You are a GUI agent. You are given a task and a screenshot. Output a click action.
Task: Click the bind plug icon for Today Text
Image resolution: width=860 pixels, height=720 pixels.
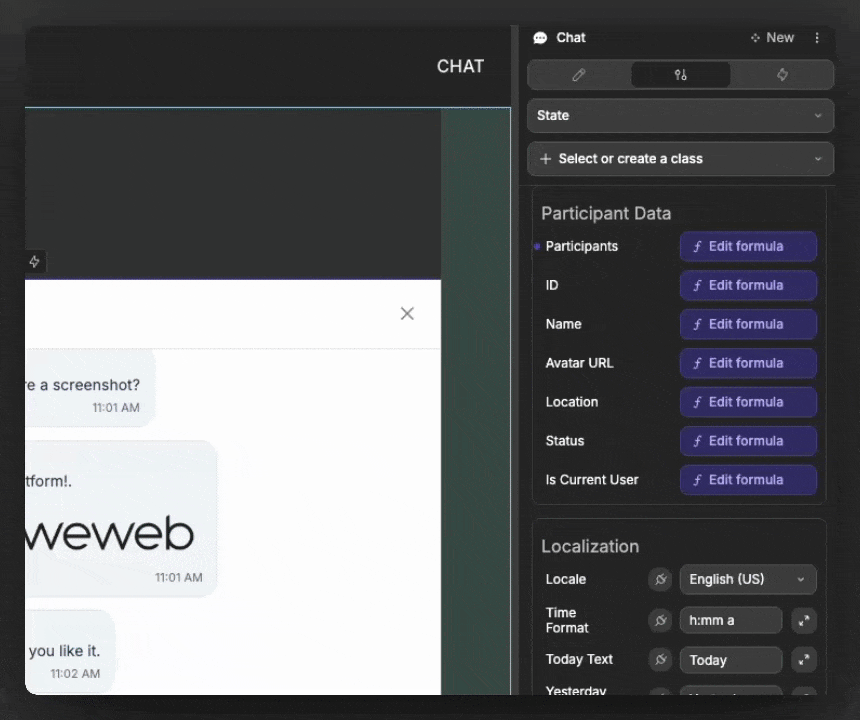click(x=660, y=660)
